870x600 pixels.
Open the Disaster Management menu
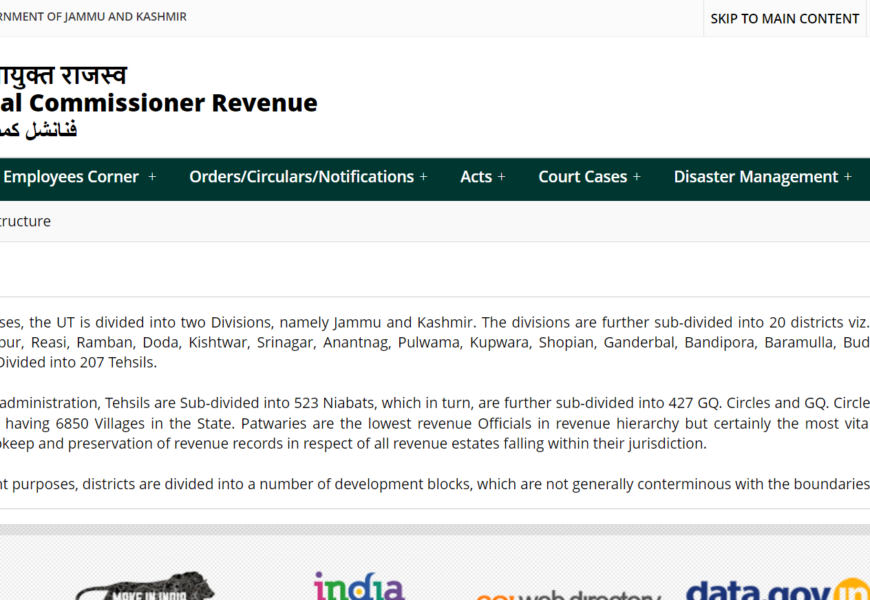pos(755,177)
